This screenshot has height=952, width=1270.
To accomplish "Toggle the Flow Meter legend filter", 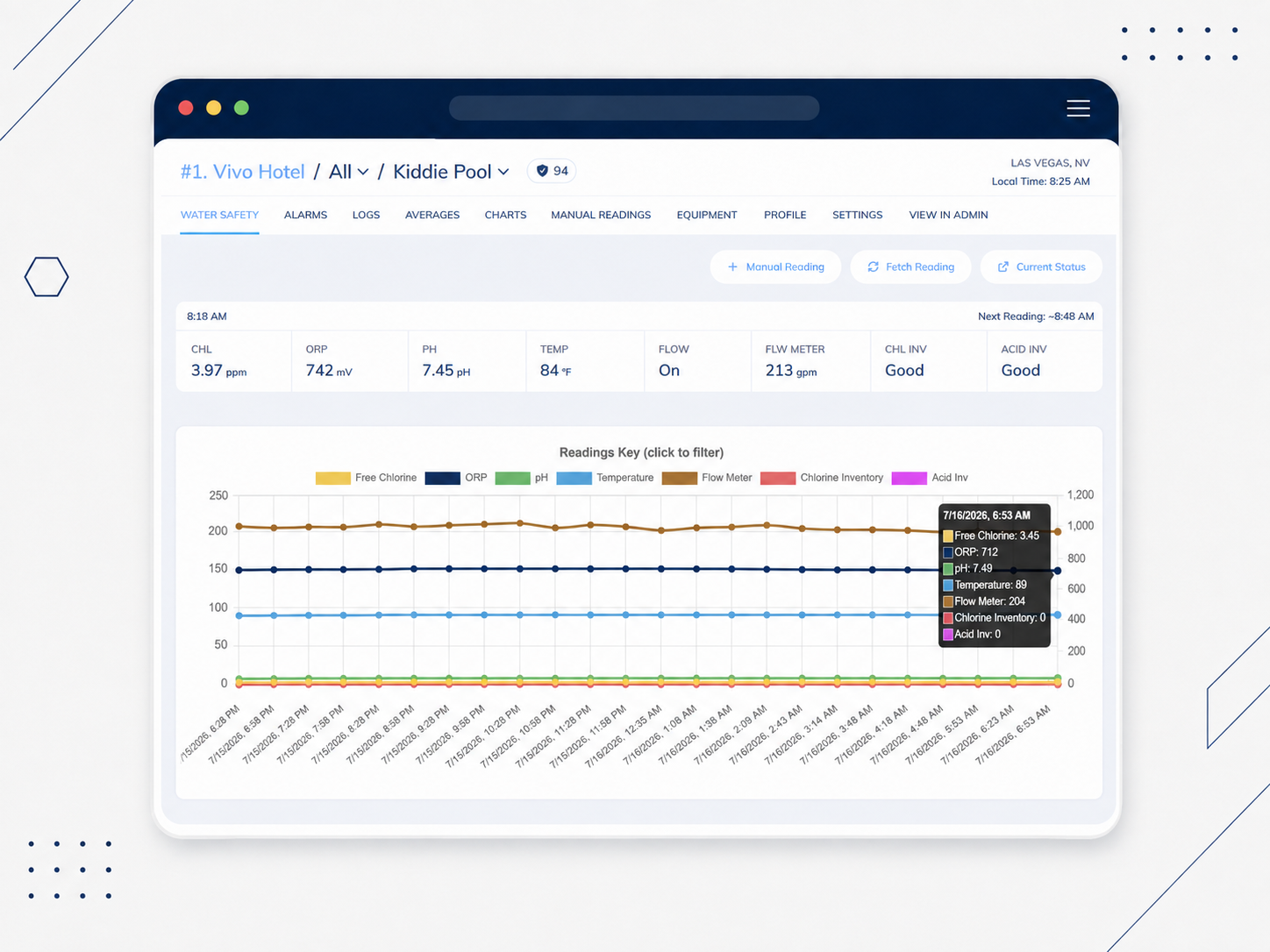I will [707, 478].
